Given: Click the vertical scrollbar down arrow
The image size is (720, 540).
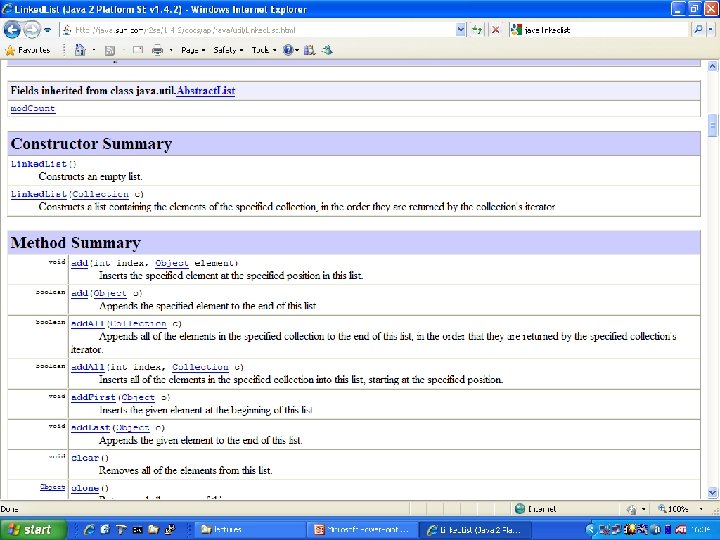Looking at the screenshot, I should (x=712, y=492).
